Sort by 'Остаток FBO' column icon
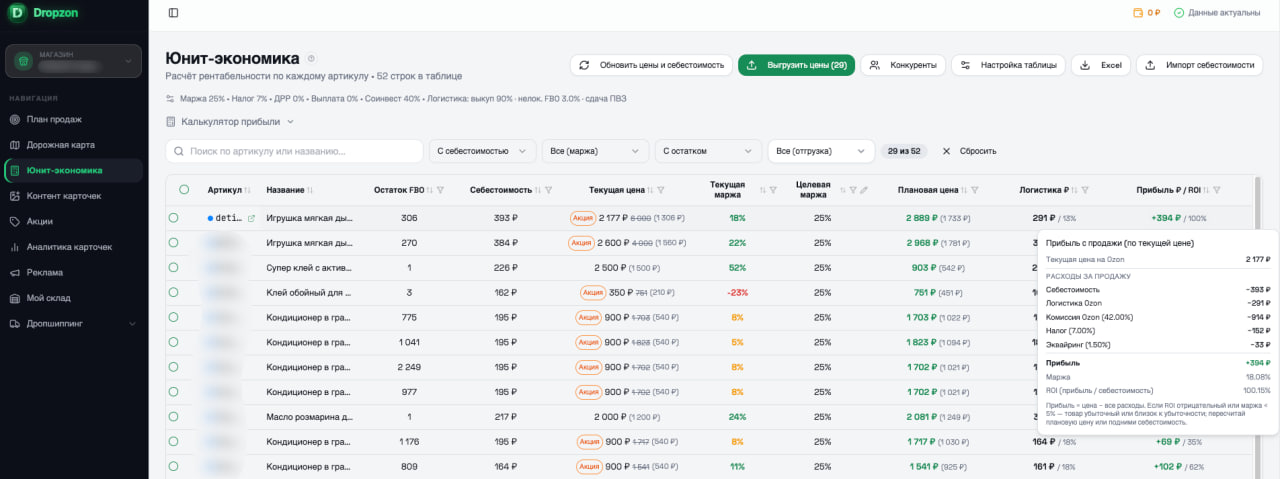This screenshot has height=479, width=1280. (429, 190)
